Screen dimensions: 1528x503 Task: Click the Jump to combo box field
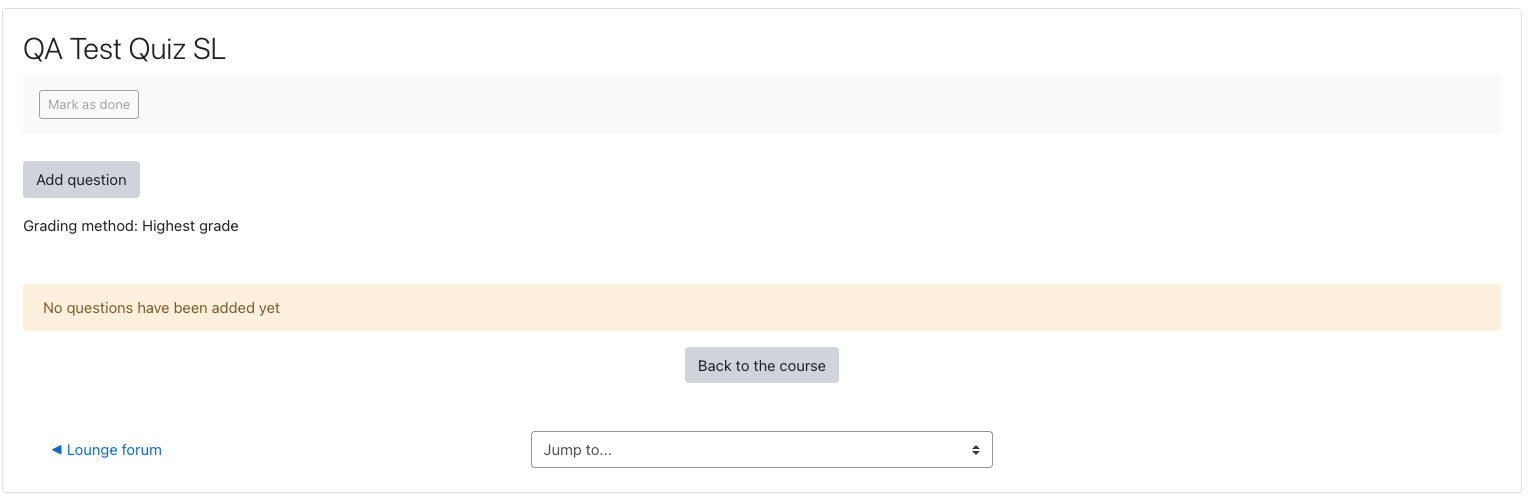[762, 450]
